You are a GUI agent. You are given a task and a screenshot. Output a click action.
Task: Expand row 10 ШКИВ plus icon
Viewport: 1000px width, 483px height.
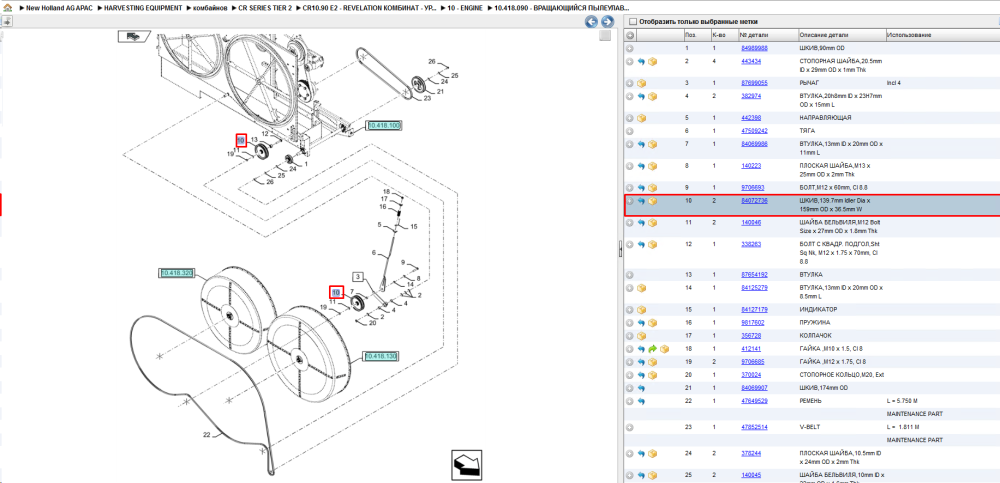point(629,201)
